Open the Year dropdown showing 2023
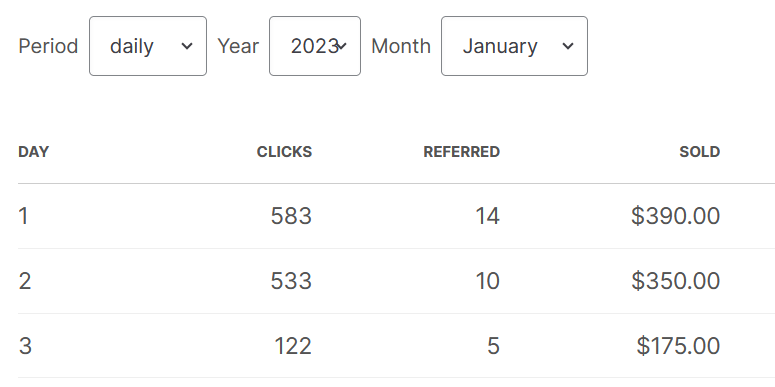Screen dimensions: 775x387 tap(315, 46)
